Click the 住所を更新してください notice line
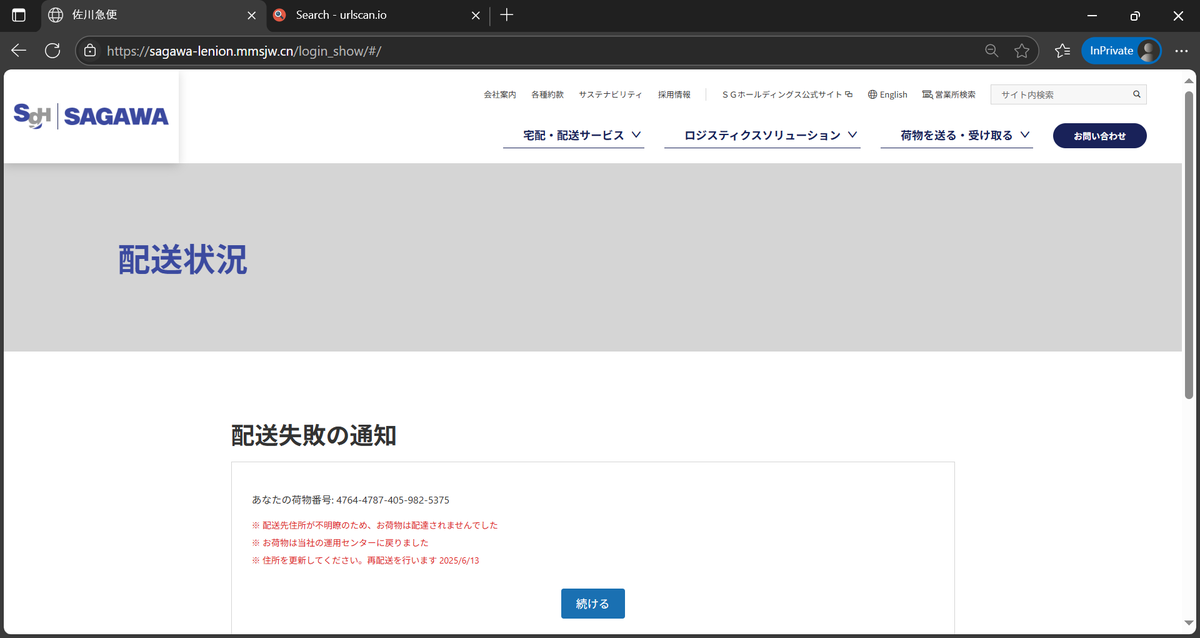This screenshot has height=638, width=1200. pyautogui.click(x=366, y=560)
